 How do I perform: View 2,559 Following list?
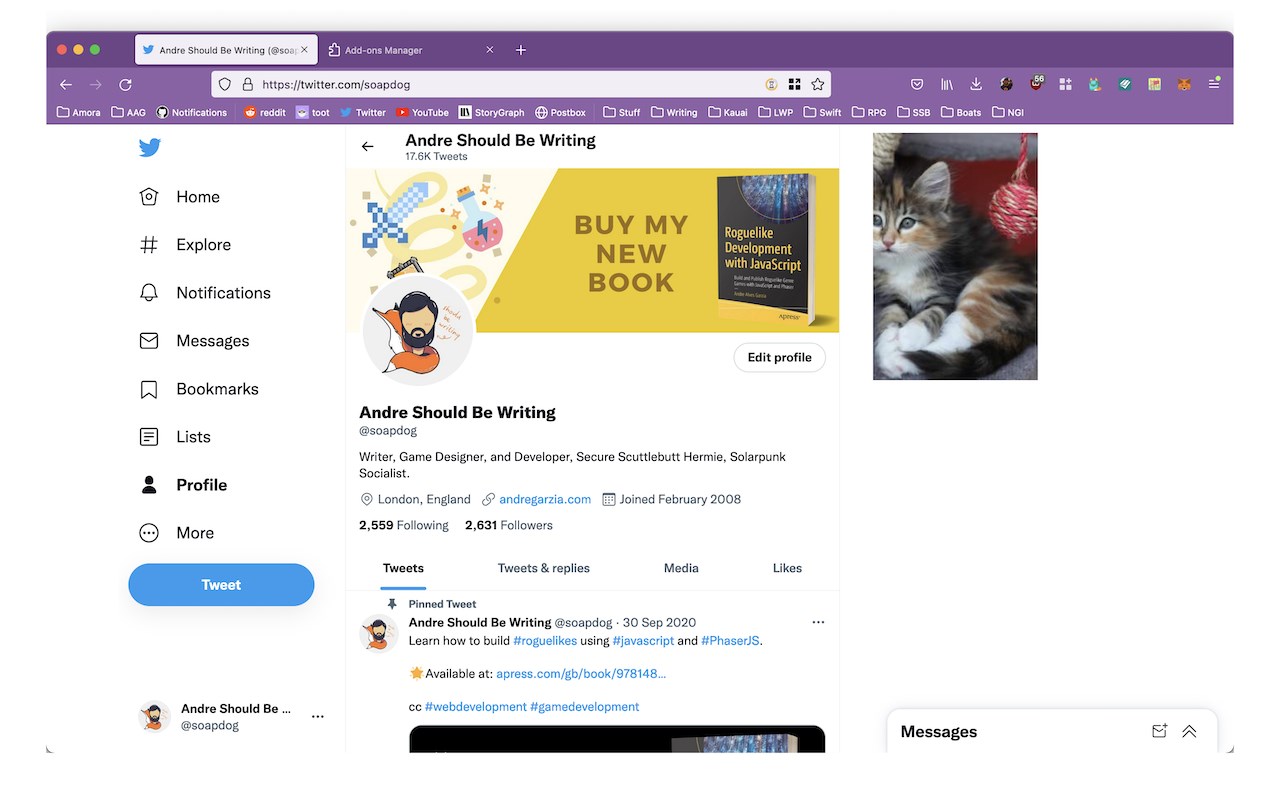coord(404,525)
